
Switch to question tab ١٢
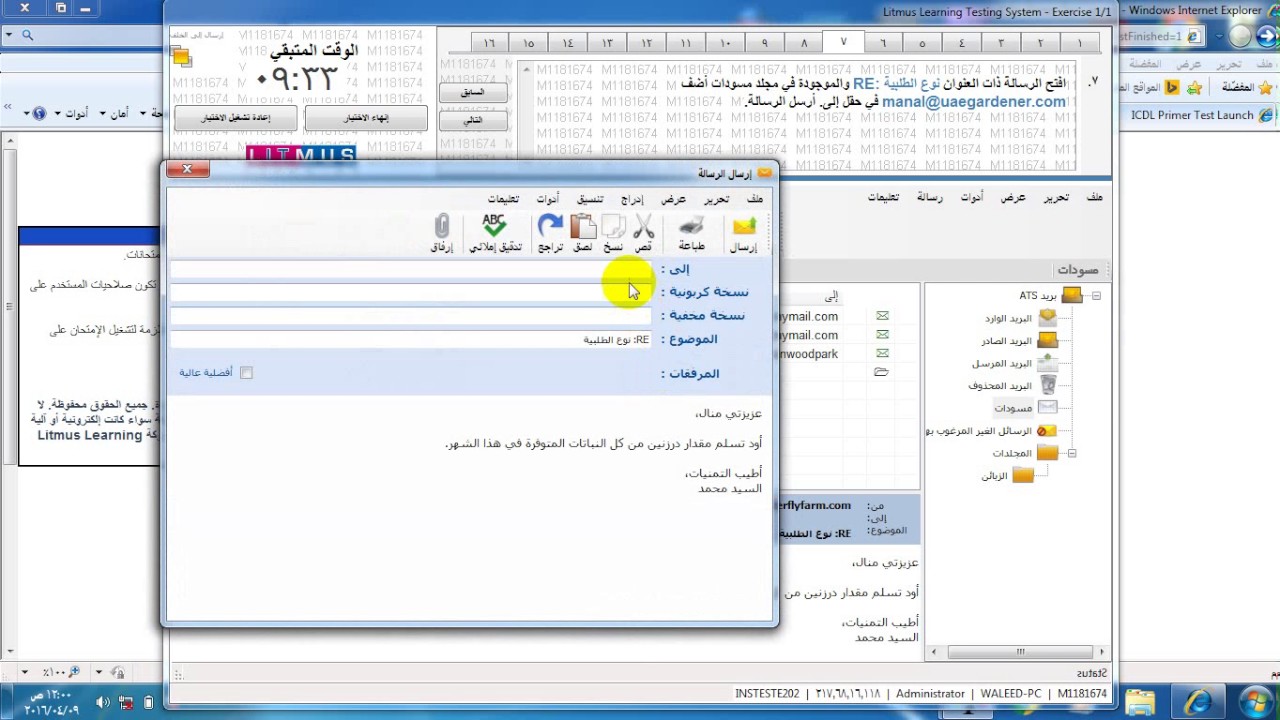click(x=647, y=43)
